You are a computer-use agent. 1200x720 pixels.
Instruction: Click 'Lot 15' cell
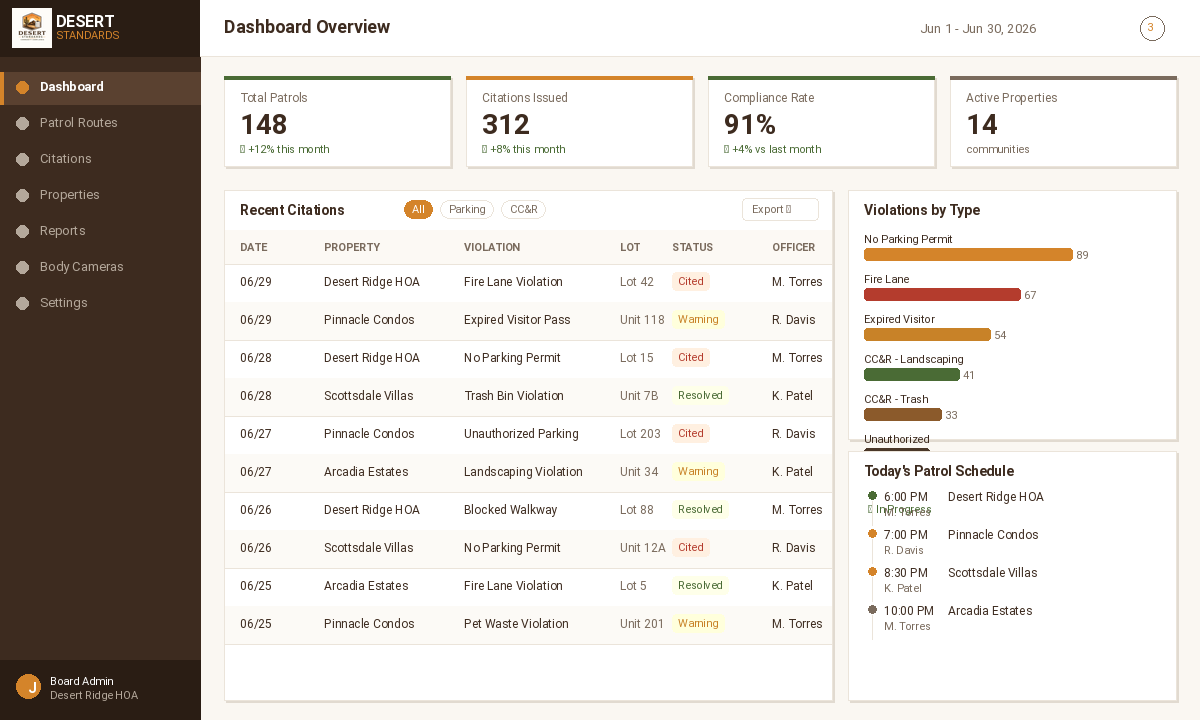[x=637, y=358]
